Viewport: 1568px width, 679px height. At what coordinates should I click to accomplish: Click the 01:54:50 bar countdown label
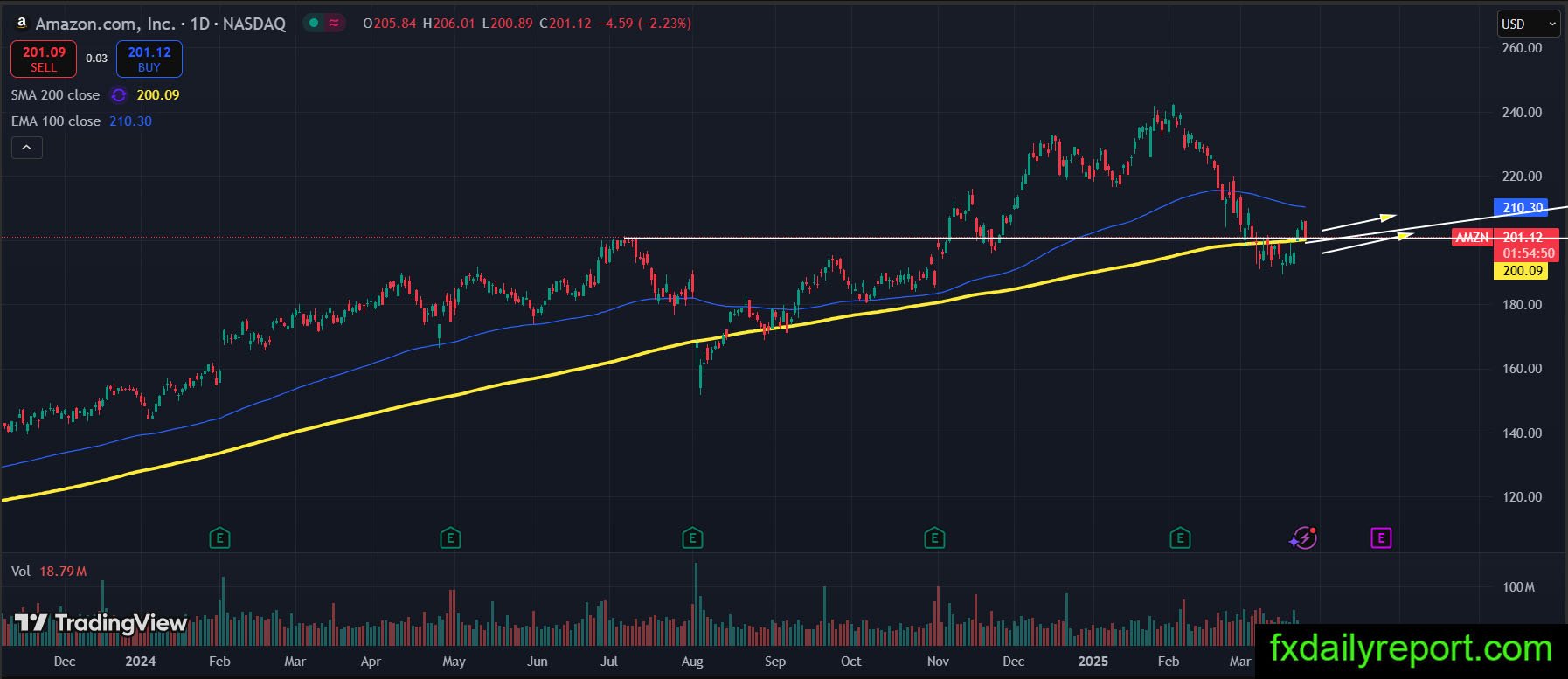1529,253
